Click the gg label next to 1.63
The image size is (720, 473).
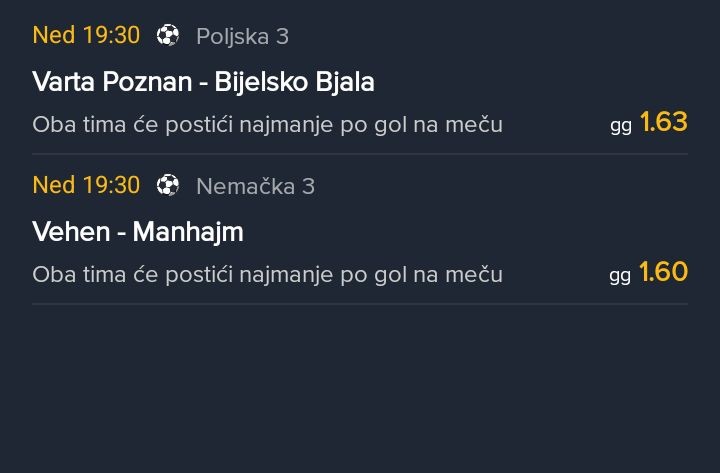point(621,127)
